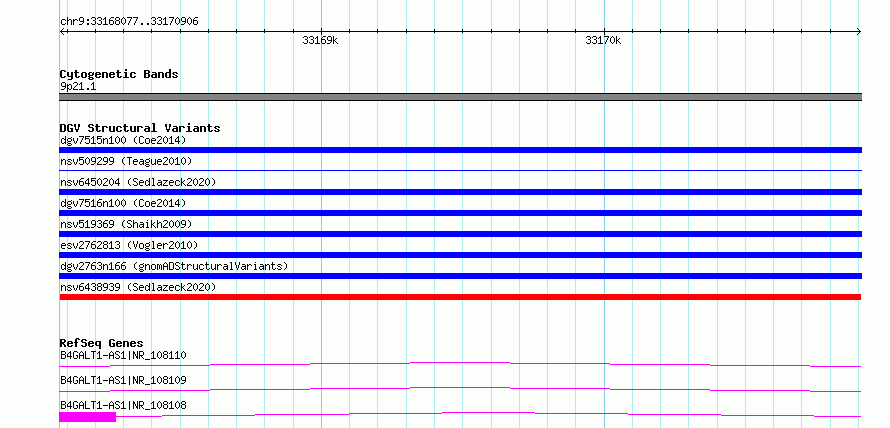Select variant label dgv7516n100 (Coe2014)
This screenshot has height=428, width=890.
click(x=123, y=203)
